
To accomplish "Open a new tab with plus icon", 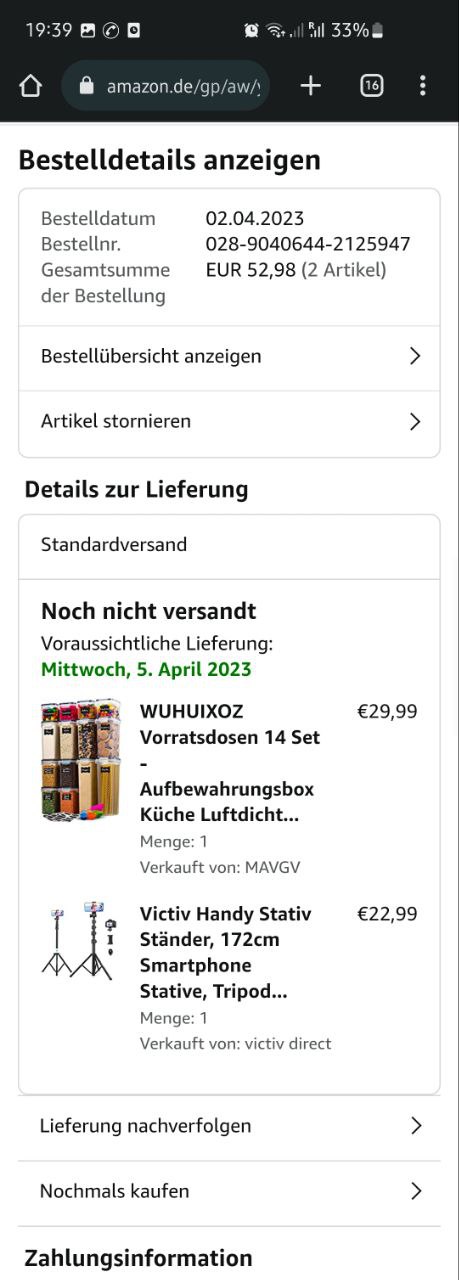I will 311,86.
